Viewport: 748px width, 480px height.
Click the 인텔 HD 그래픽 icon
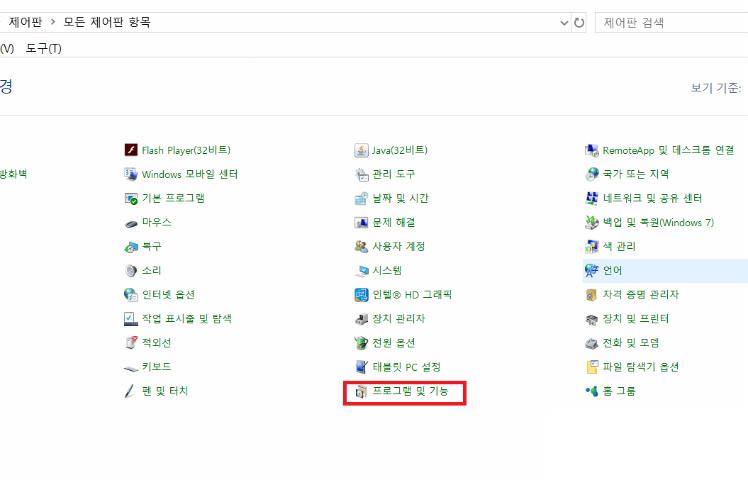[361, 295]
